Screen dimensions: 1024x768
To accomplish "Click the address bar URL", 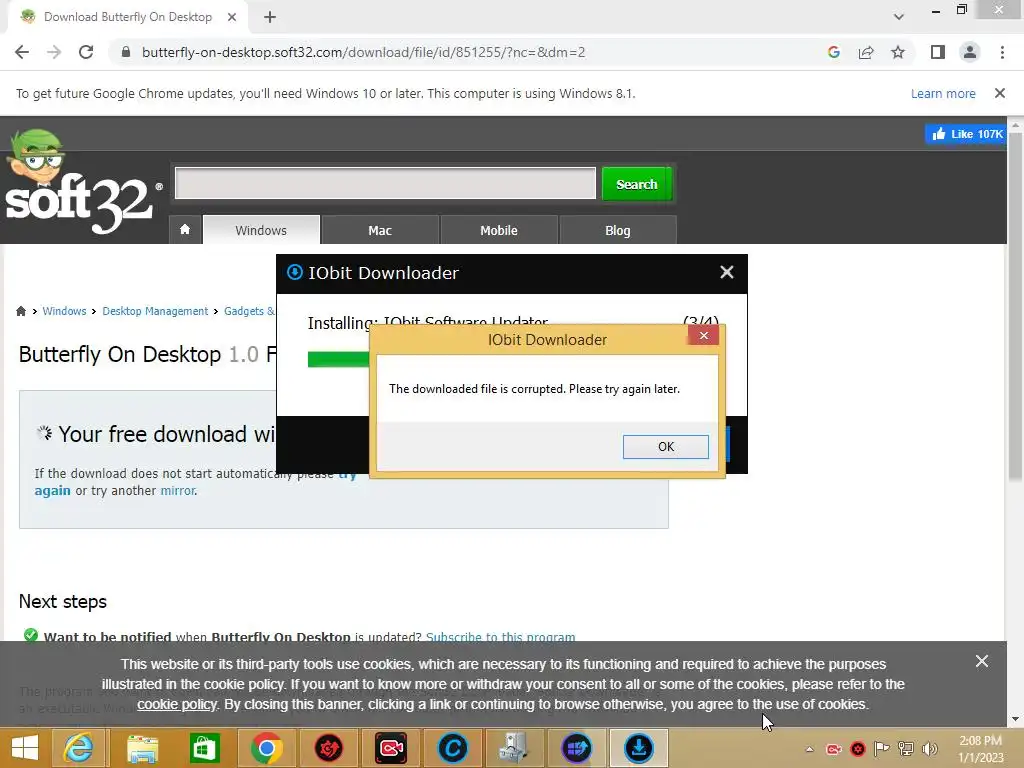I will coord(363,52).
